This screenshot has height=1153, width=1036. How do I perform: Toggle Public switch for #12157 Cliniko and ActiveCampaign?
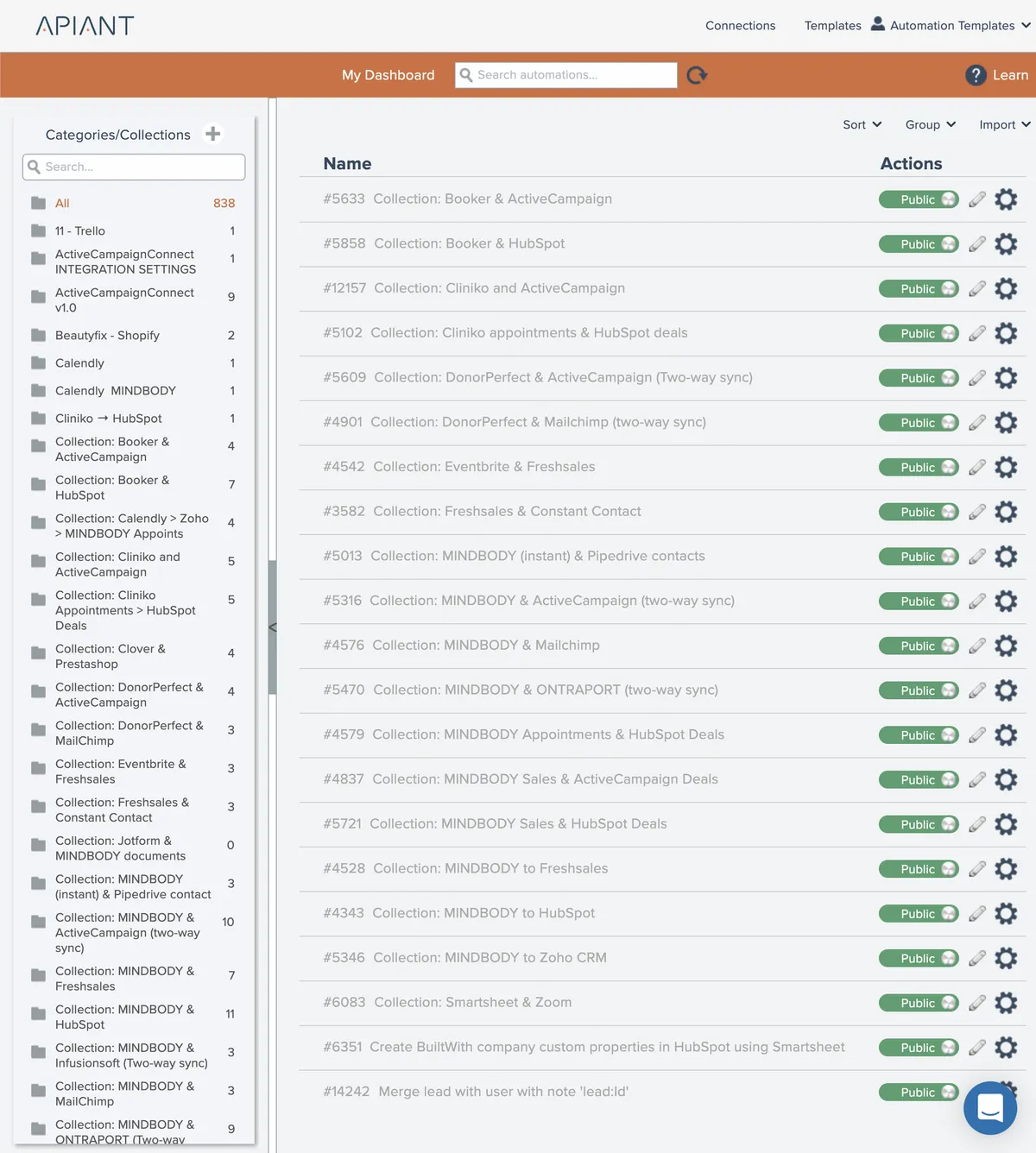[919, 289]
